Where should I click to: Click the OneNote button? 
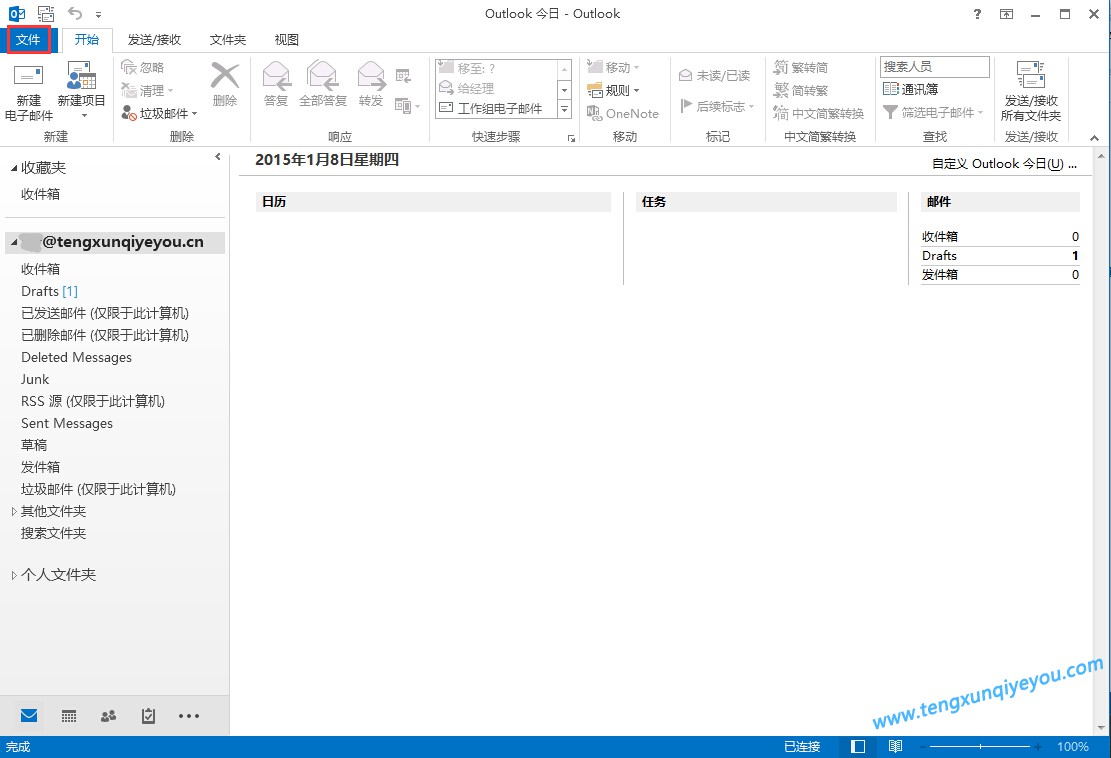tap(623, 113)
